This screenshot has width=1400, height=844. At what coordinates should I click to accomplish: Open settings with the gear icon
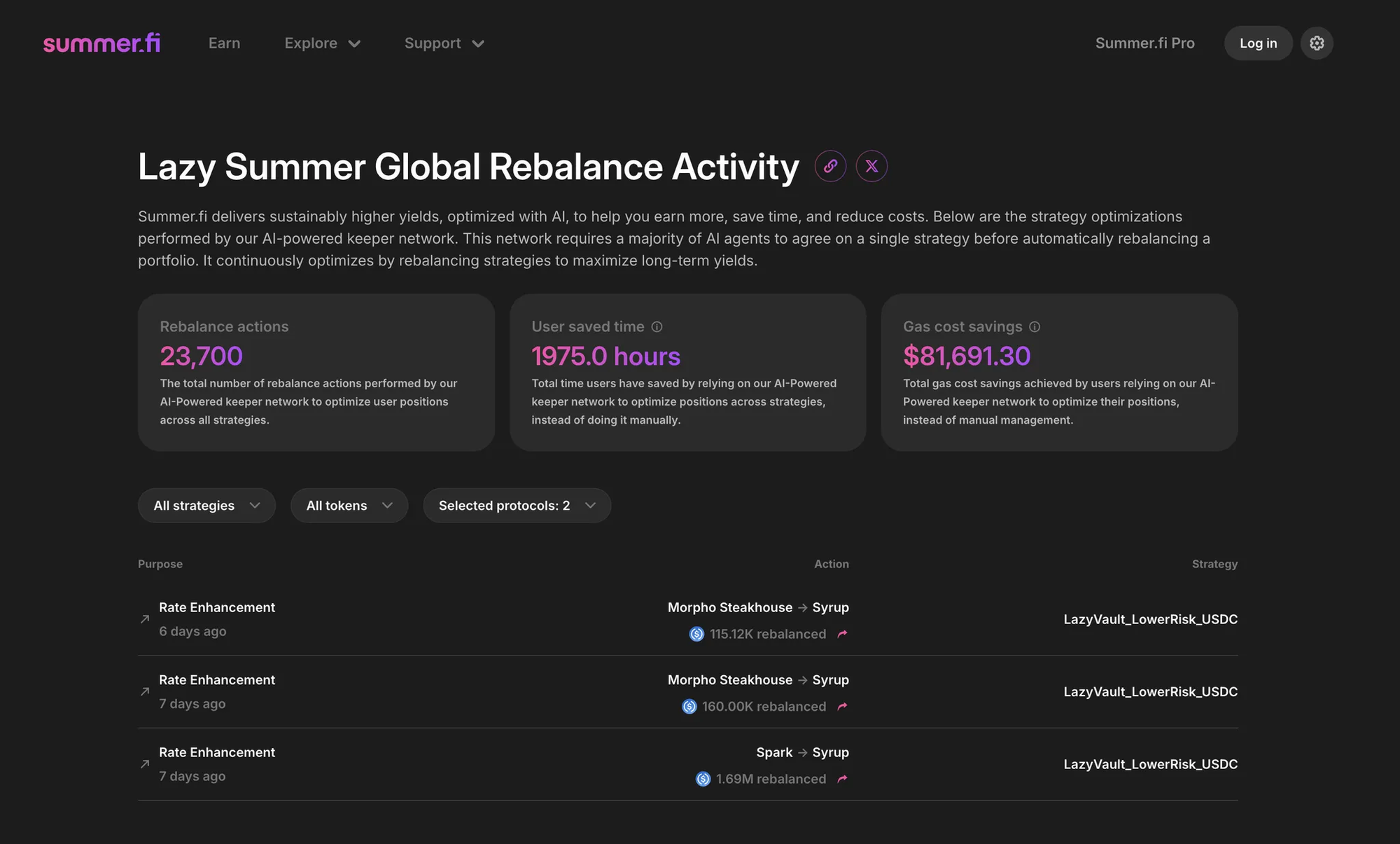[1317, 43]
